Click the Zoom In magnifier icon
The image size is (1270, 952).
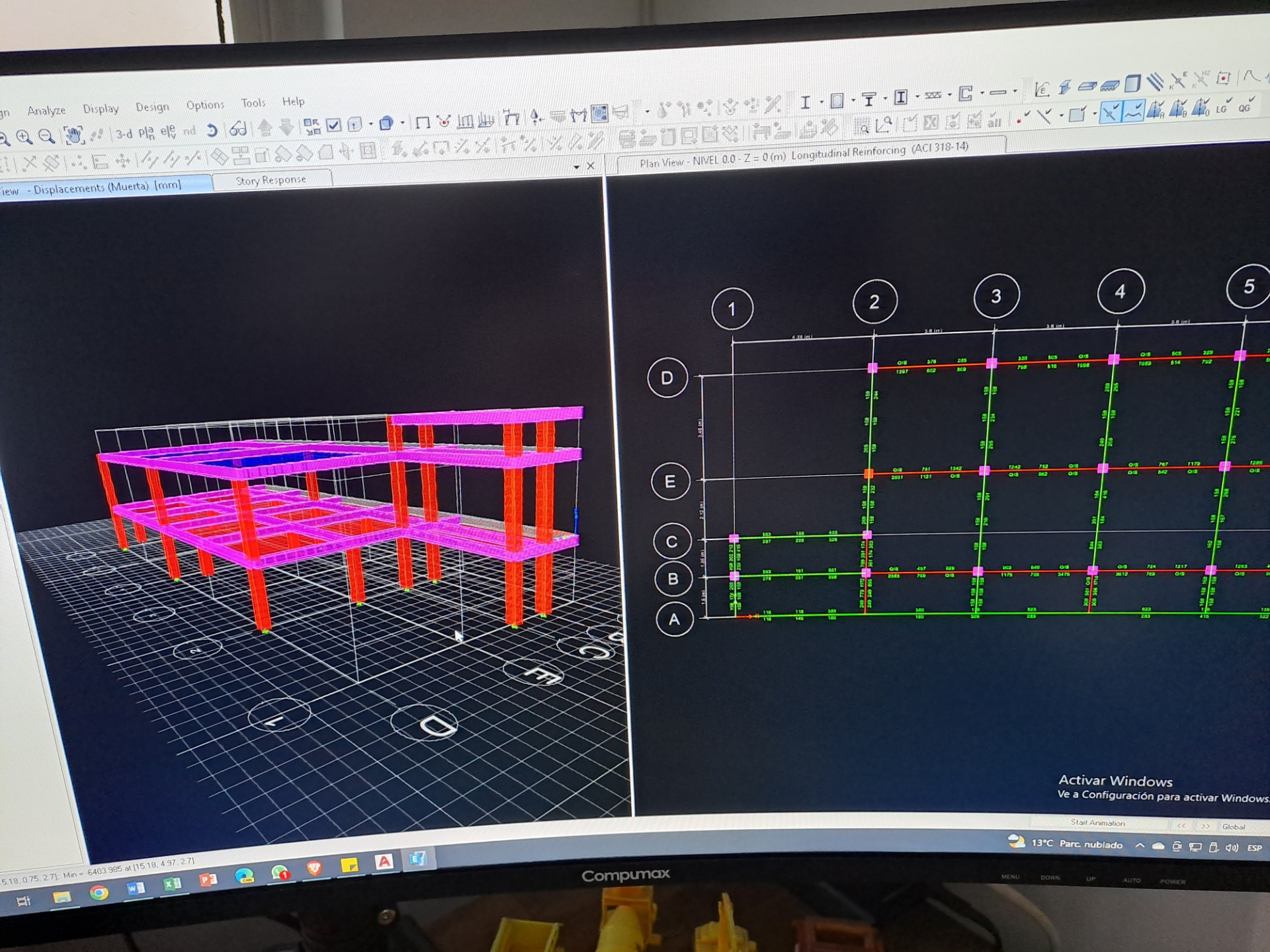(24, 137)
